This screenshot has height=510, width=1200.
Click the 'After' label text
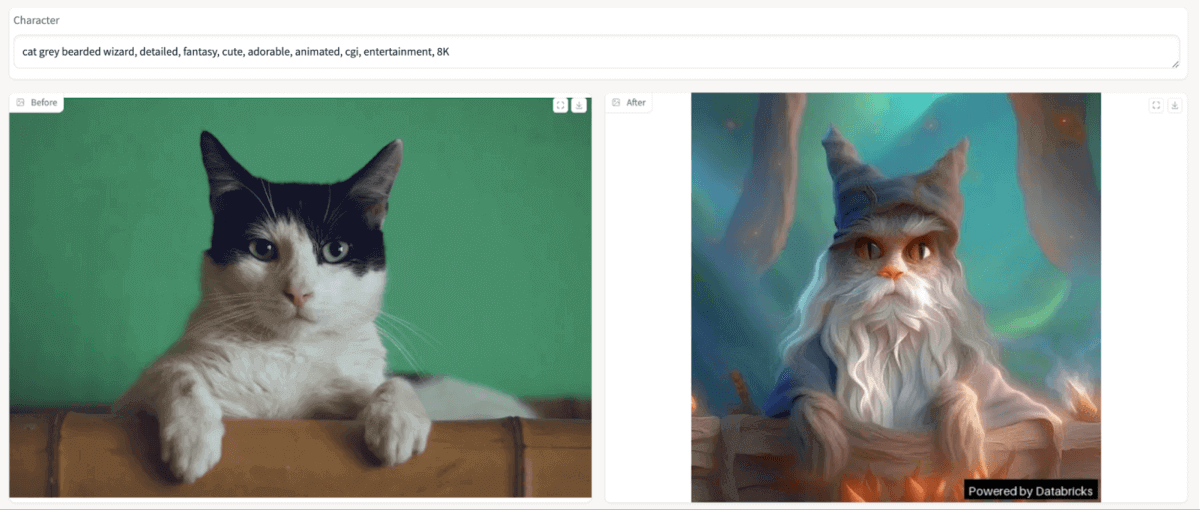click(636, 102)
